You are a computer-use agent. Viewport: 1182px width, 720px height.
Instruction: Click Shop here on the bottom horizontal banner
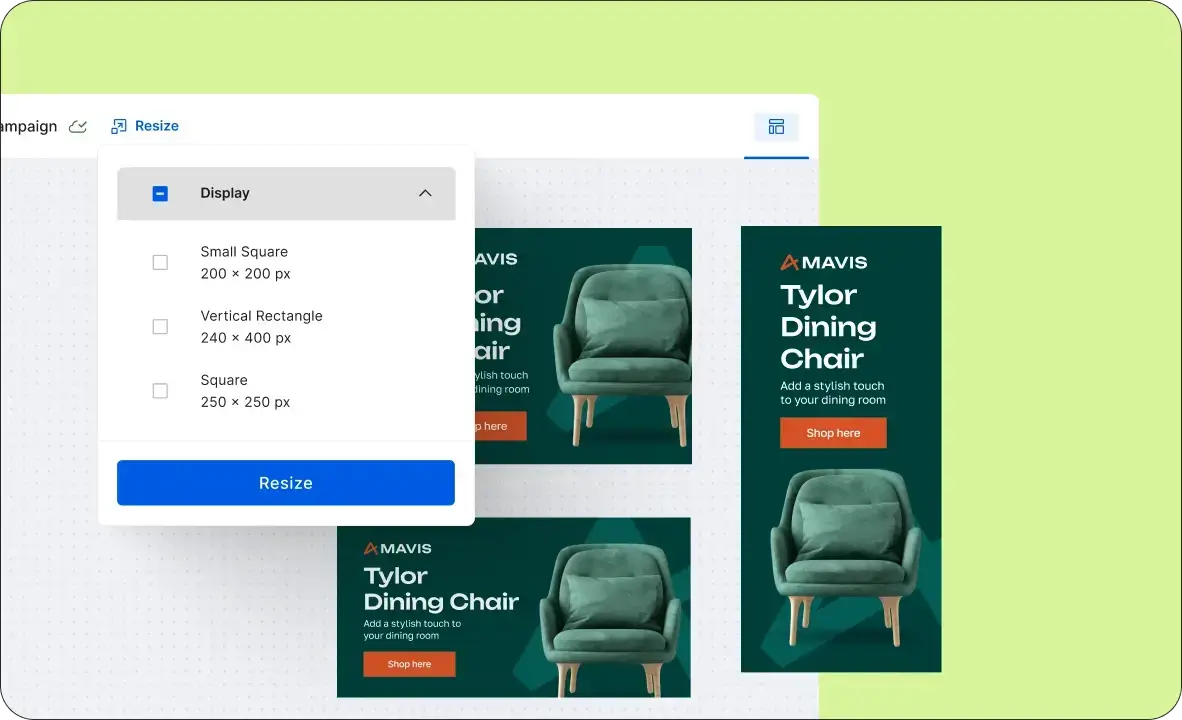[x=409, y=664]
